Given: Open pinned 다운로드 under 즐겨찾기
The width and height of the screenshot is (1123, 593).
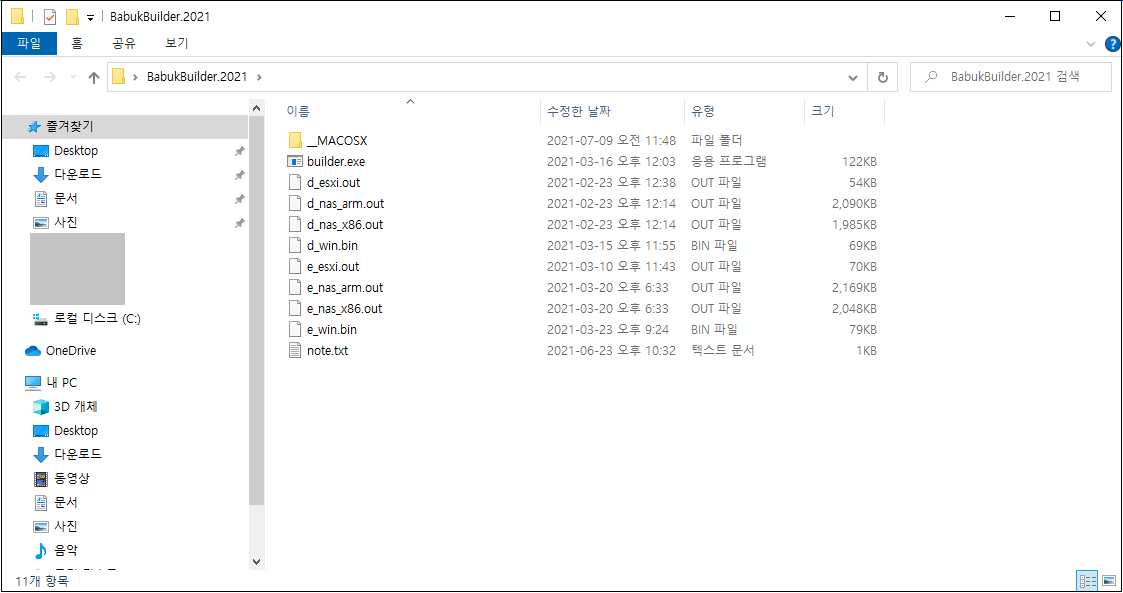Looking at the screenshot, I should 77,174.
